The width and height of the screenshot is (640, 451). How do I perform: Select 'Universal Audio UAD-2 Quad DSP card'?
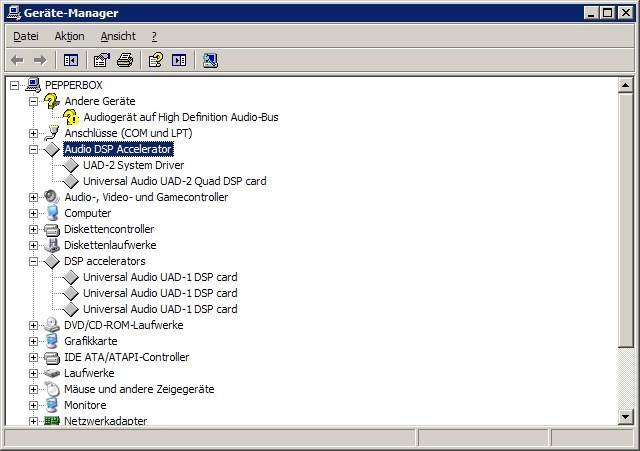[175, 181]
